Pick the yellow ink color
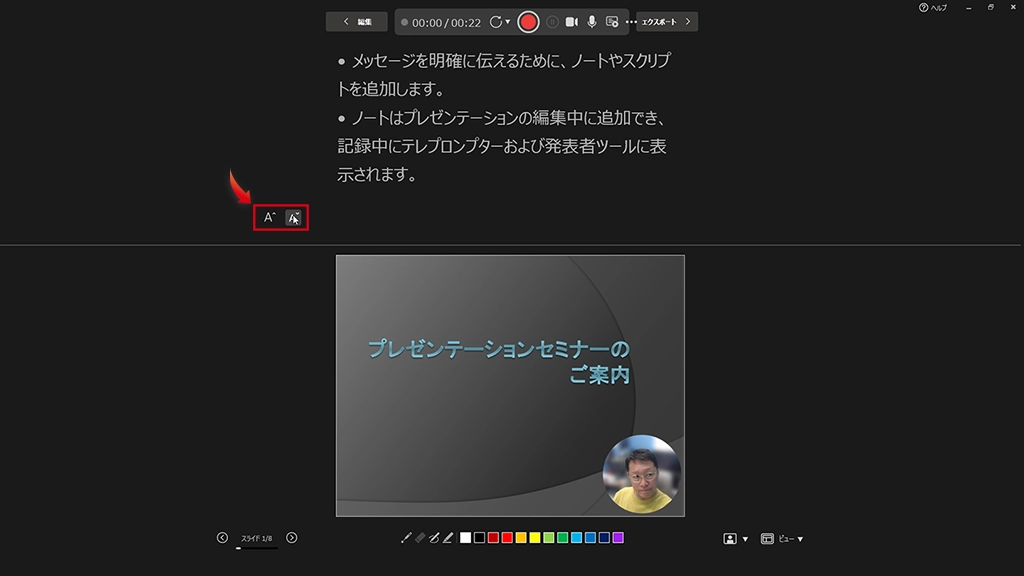Screen dimensions: 1024x576 pyautogui.click(x=535, y=537)
